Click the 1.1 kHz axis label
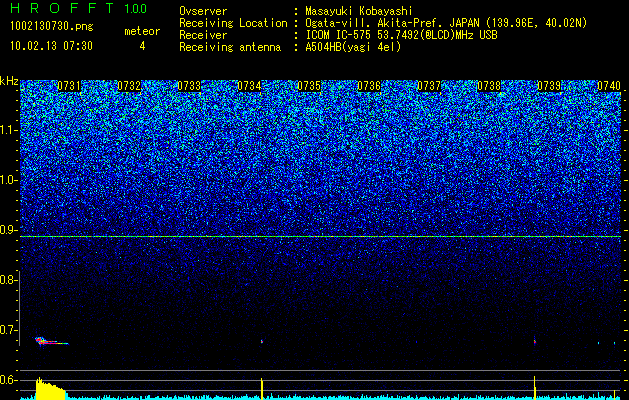 point(8,130)
